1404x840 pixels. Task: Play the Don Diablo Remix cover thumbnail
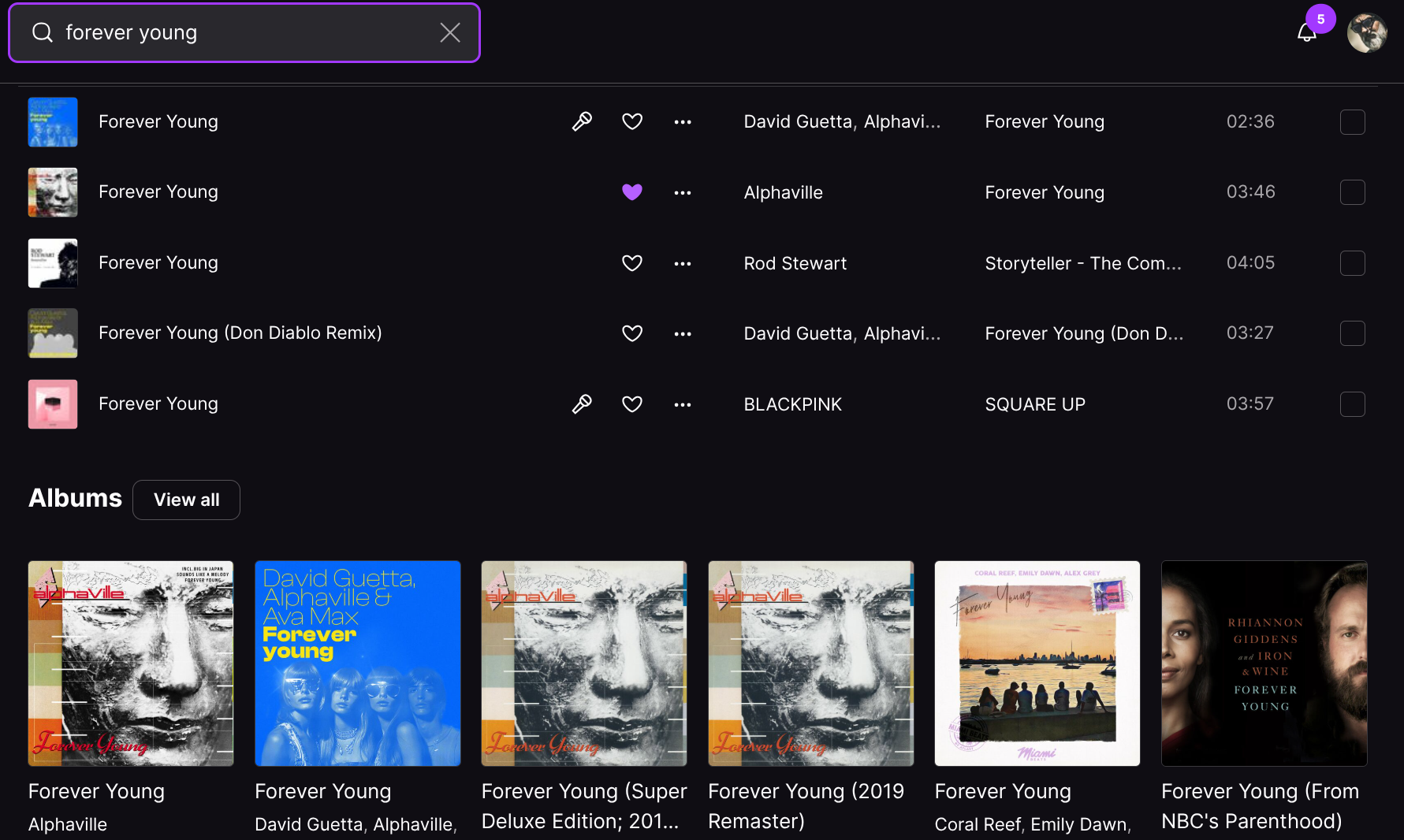pos(53,333)
